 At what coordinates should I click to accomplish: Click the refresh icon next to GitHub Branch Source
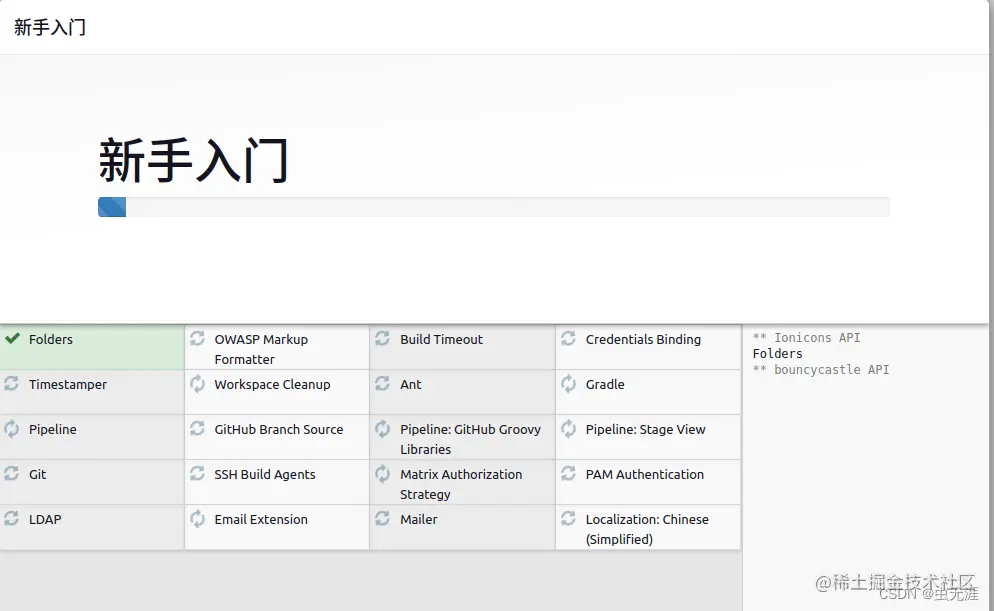coord(197,428)
